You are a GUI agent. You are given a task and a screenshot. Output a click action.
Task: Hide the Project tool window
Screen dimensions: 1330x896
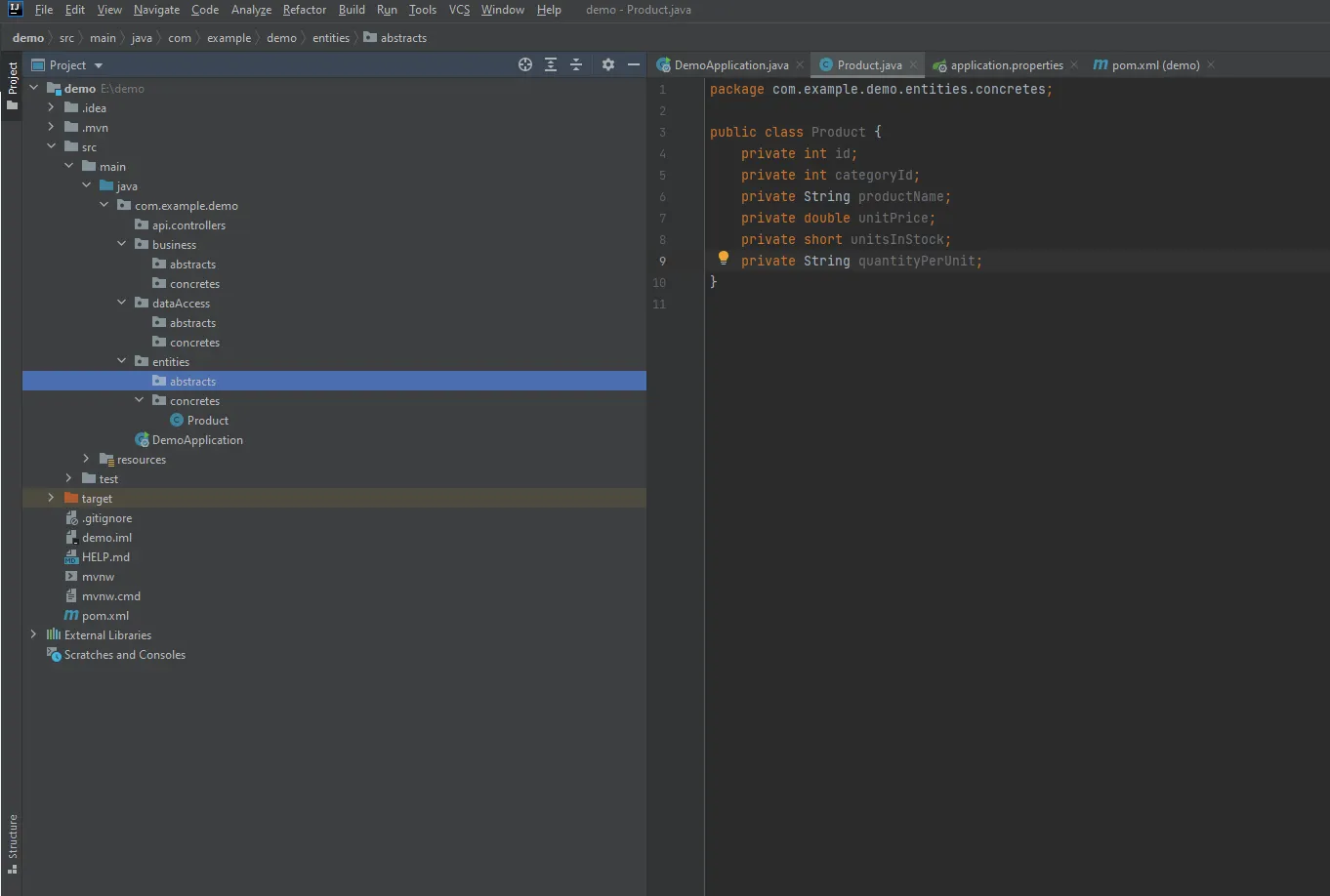coord(634,64)
